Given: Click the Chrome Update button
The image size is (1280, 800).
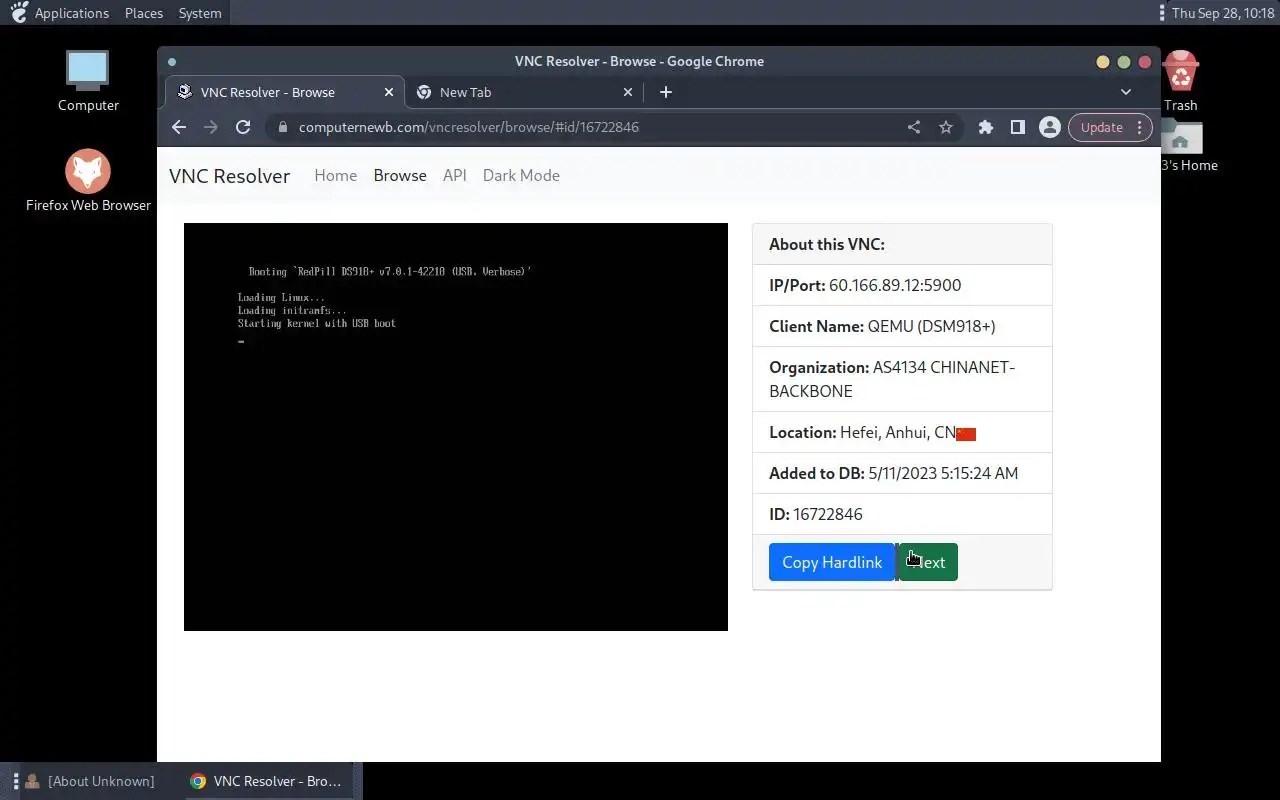Looking at the screenshot, I should click(1110, 127).
